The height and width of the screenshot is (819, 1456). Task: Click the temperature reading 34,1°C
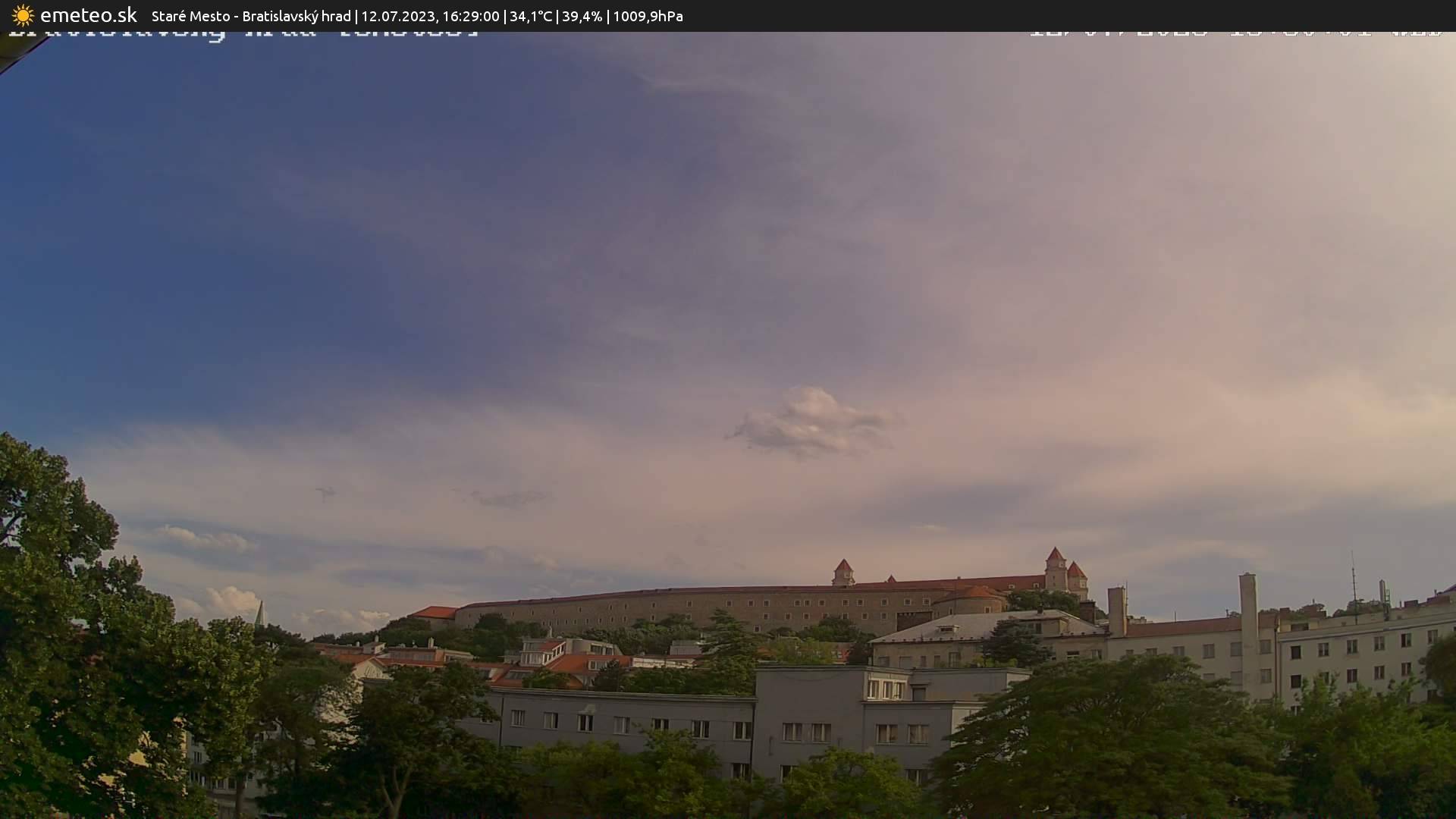click(x=531, y=15)
